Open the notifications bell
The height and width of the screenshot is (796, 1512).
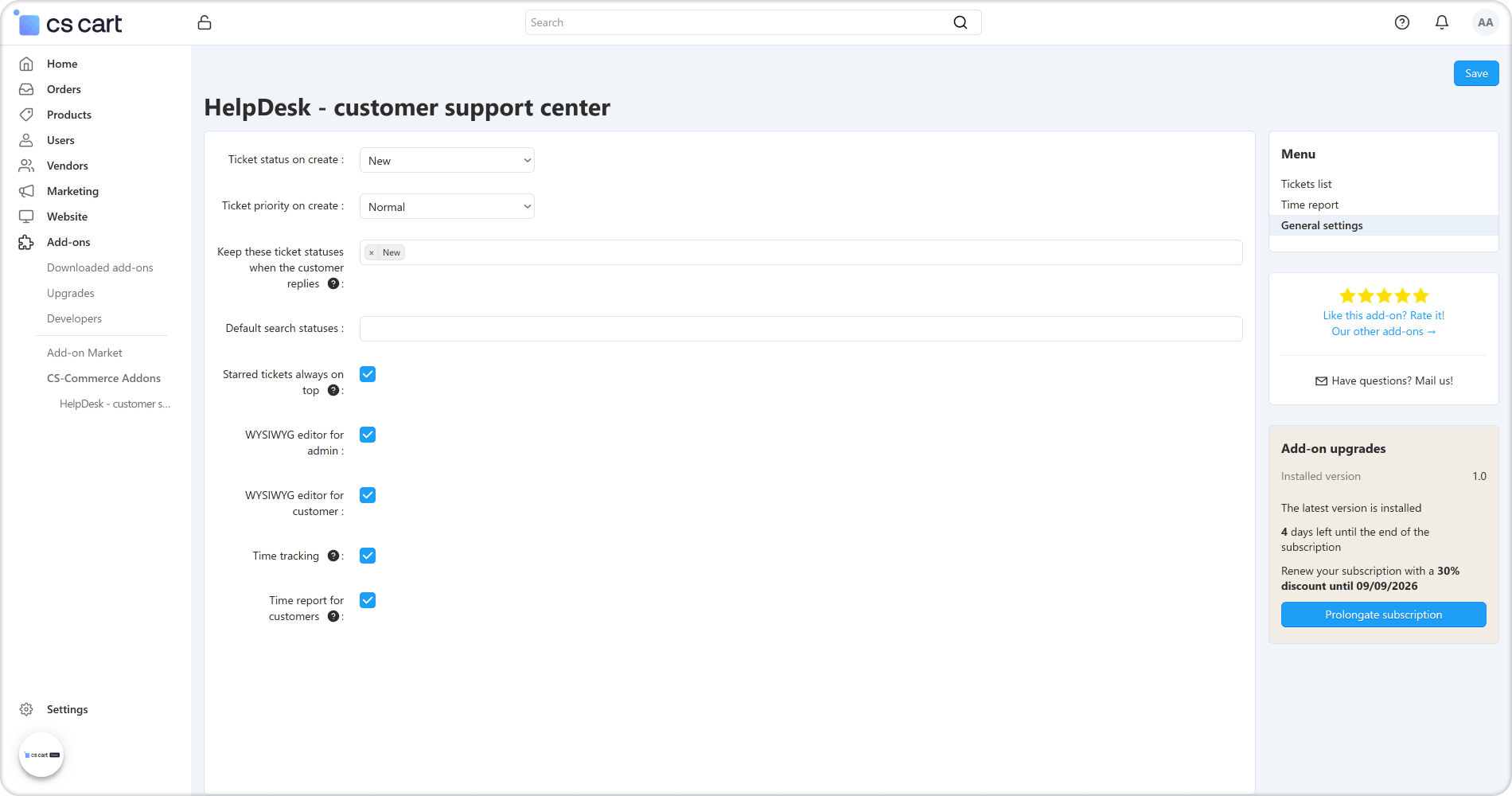[1442, 22]
